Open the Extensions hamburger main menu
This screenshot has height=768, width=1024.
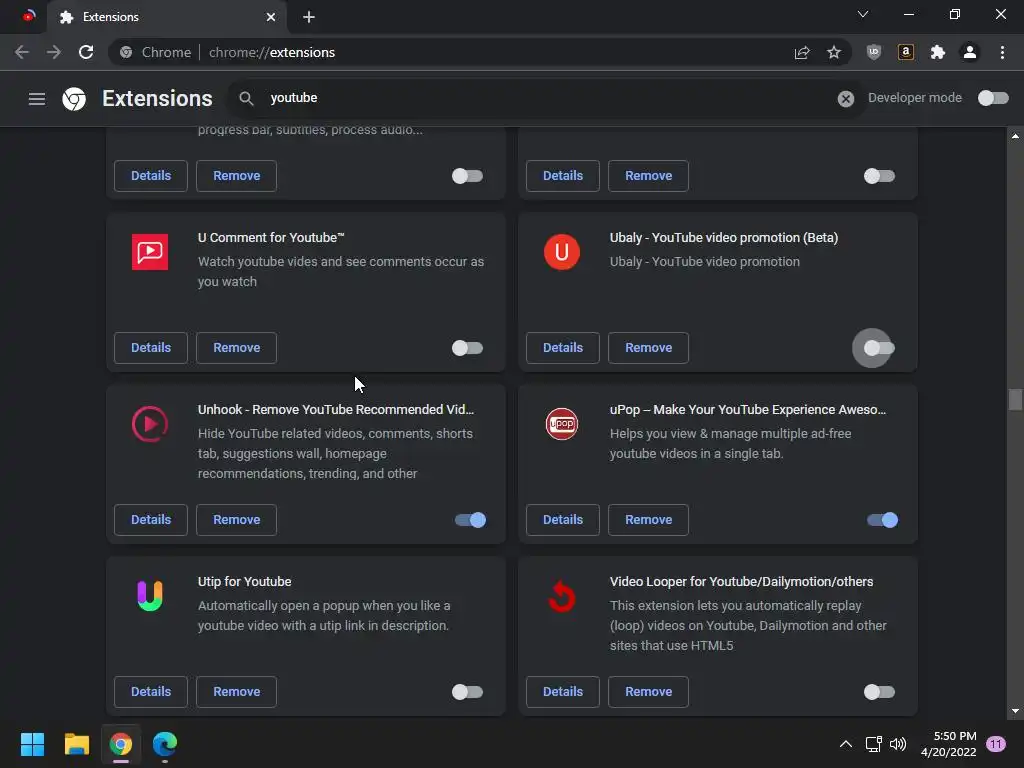[x=37, y=99]
